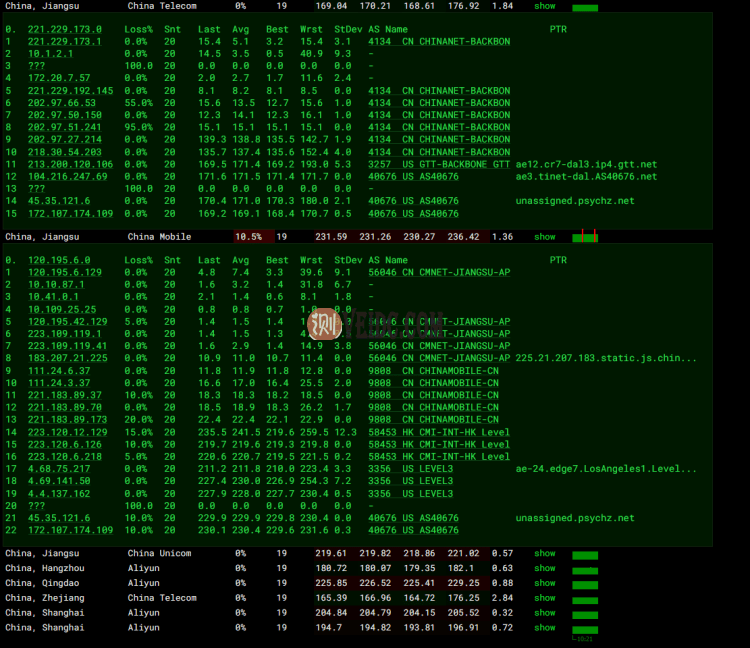Click show on Shanghai Aliyun 204.84 row
This screenshot has height=648, width=750.
[x=544, y=613]
